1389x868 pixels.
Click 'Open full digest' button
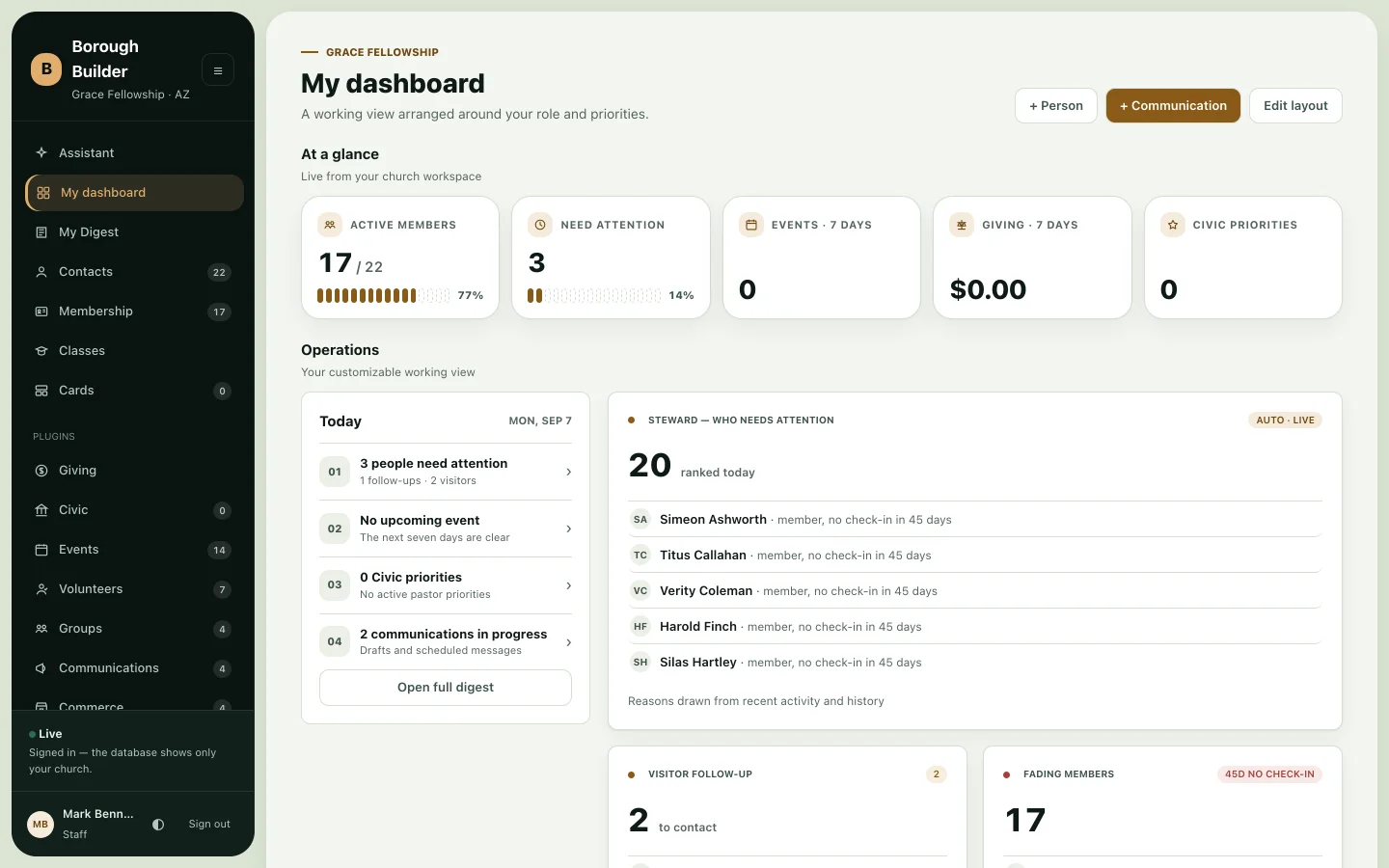(x=446, y=688)
